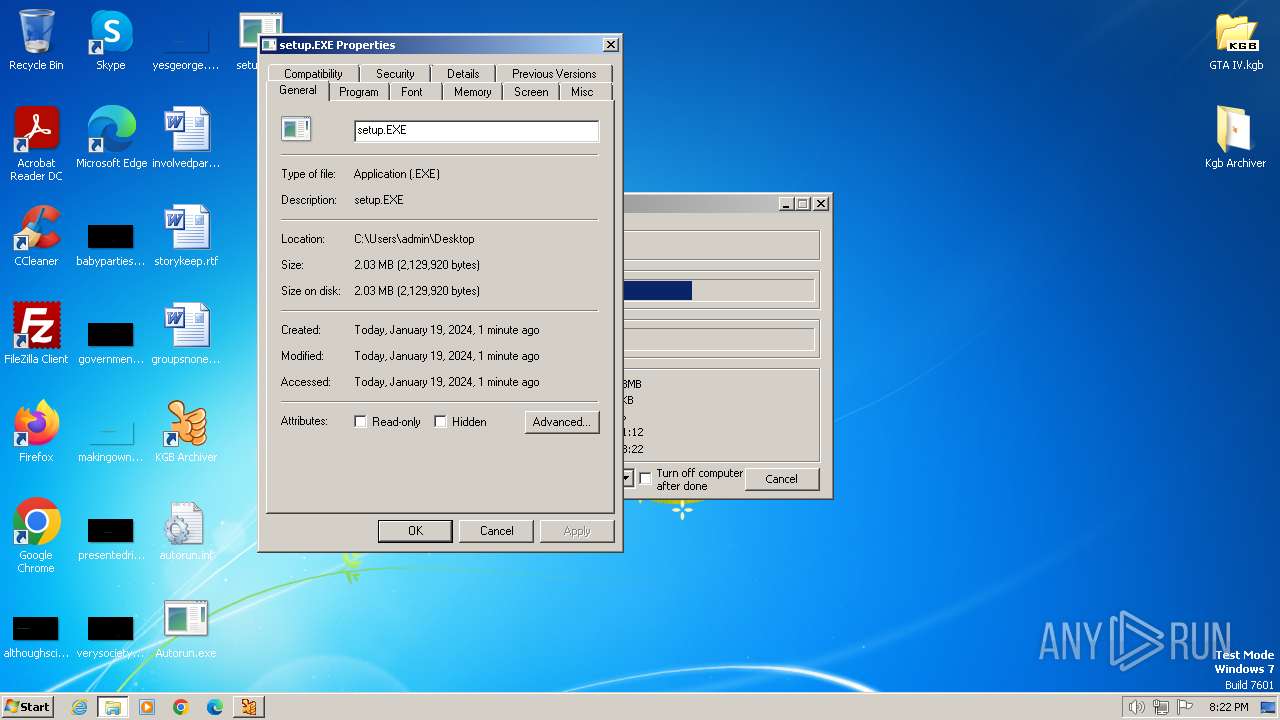
Task: Click the Show desktop button
Action: pos(1268,707)
